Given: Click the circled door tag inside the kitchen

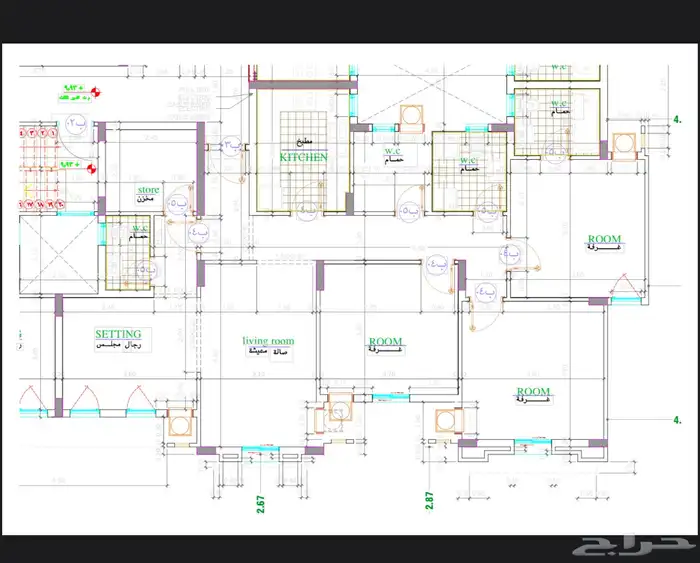Looking at the screenshot, I should pos(306,210).
